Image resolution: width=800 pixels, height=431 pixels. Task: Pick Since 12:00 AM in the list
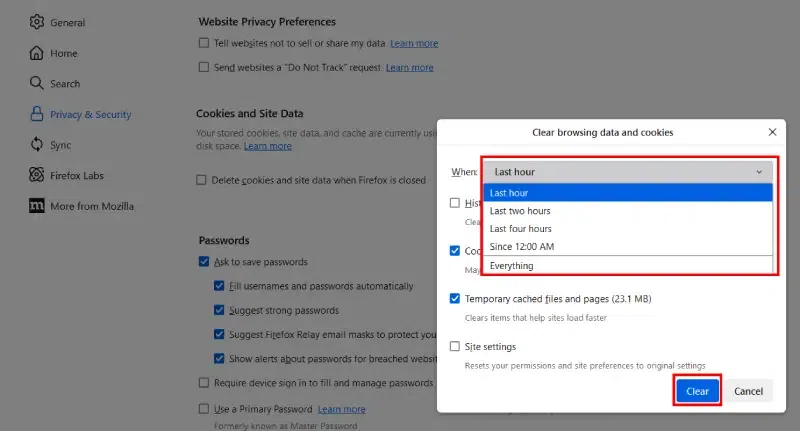(522, 247)
